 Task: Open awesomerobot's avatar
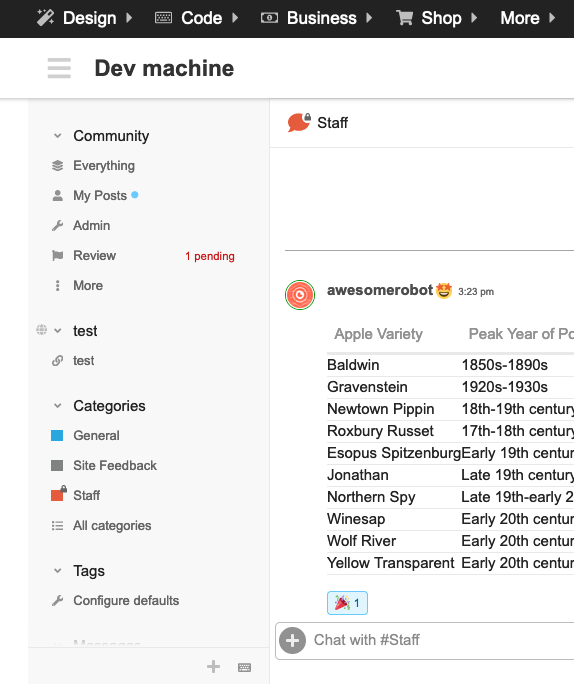click(300, 295)
